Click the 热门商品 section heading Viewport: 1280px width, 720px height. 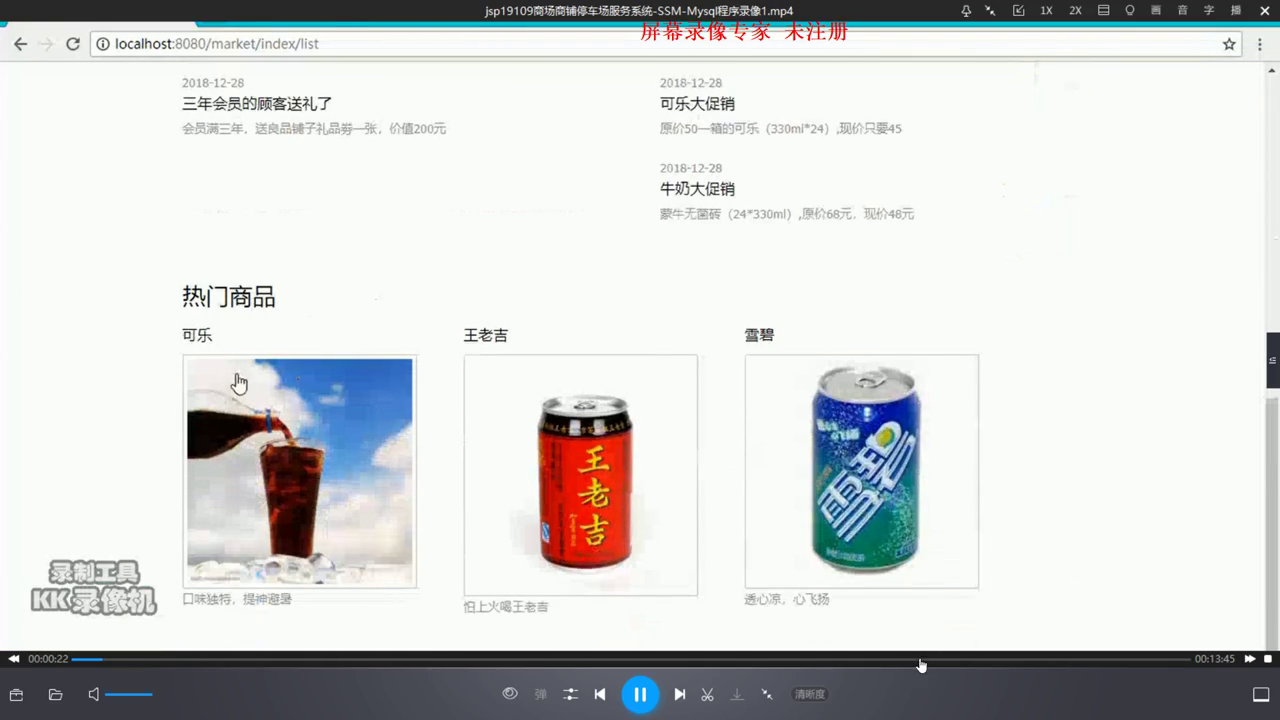[x=228, y=297]
